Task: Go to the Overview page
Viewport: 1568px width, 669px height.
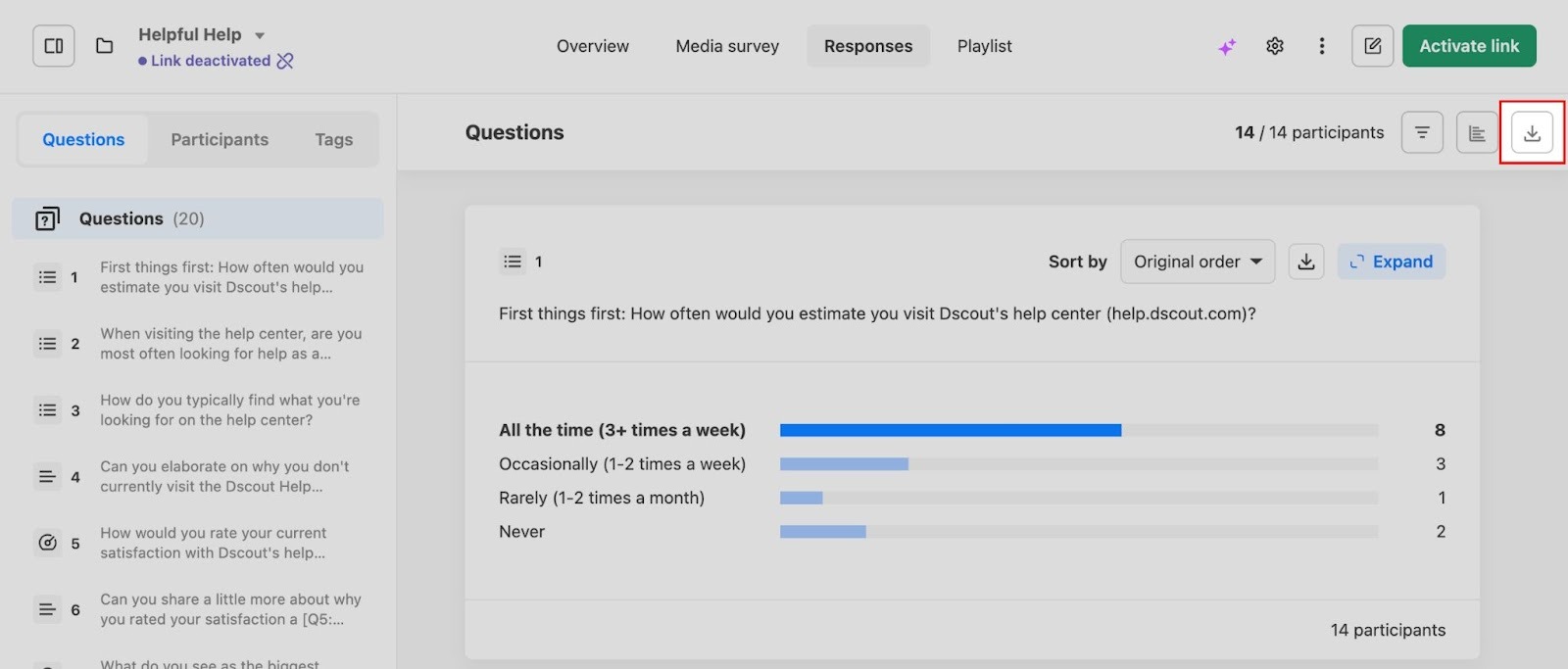Action: [x=592, y=46]
